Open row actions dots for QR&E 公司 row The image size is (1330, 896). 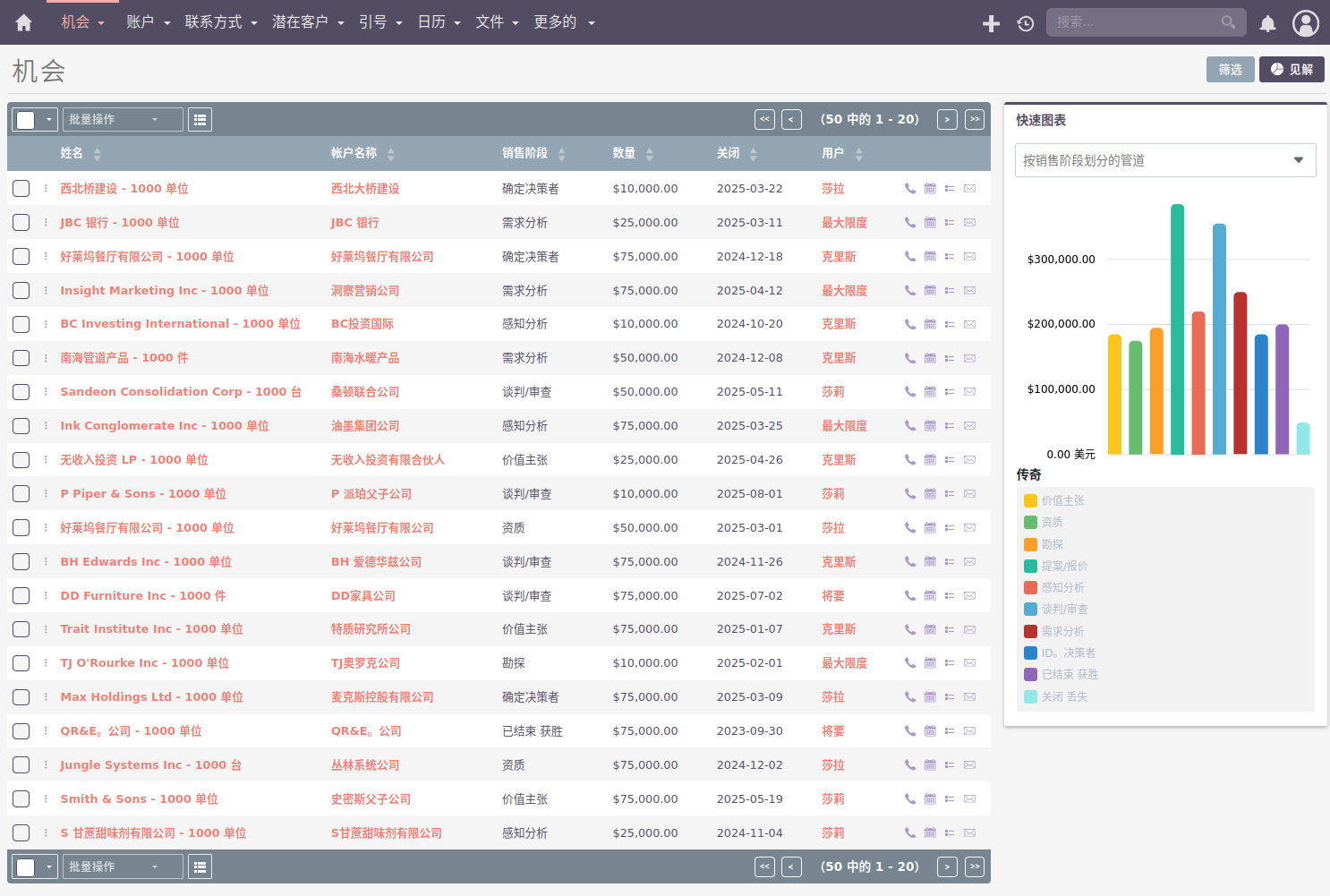click(46, 731)
